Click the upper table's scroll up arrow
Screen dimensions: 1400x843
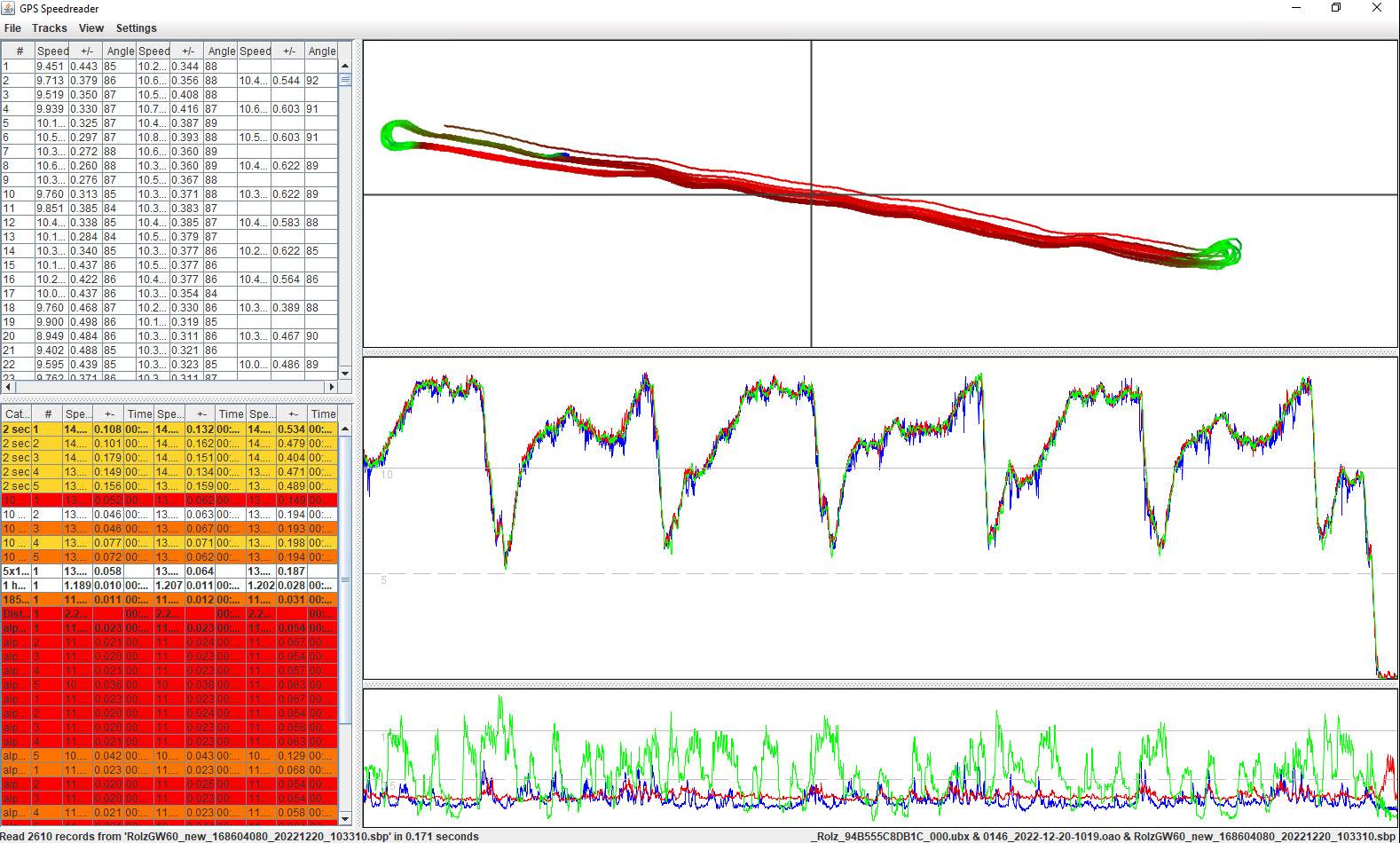tap(345, 66)
